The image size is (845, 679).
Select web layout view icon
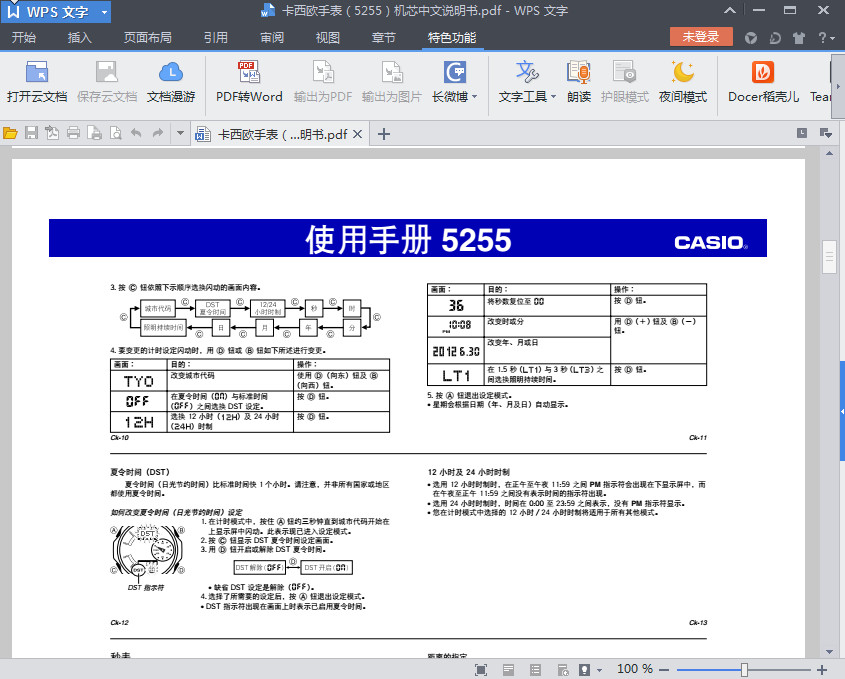click(x=563, y=670)
